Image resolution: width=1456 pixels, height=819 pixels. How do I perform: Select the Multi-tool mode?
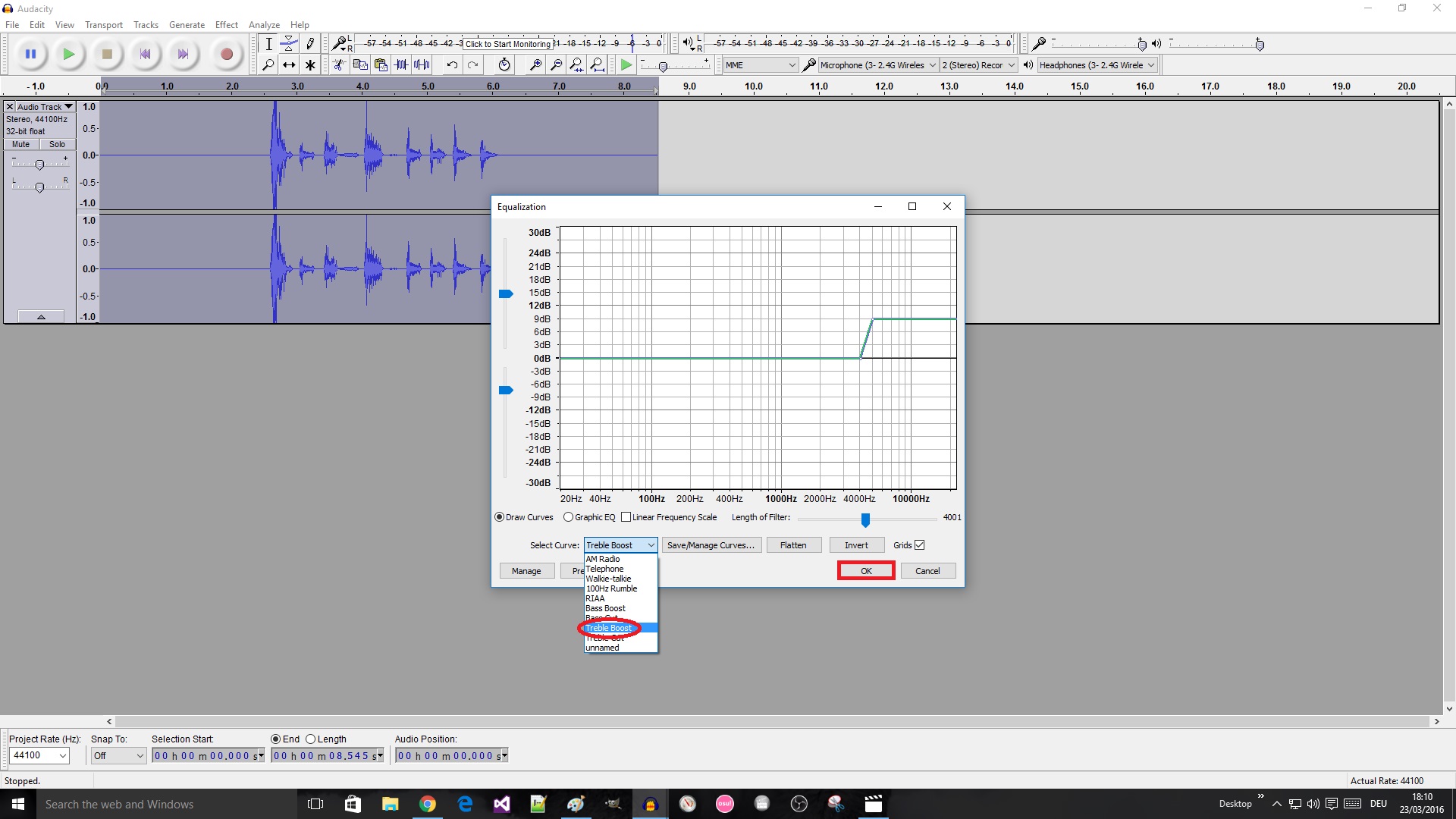pyautogui.click(x=310, y=65)
